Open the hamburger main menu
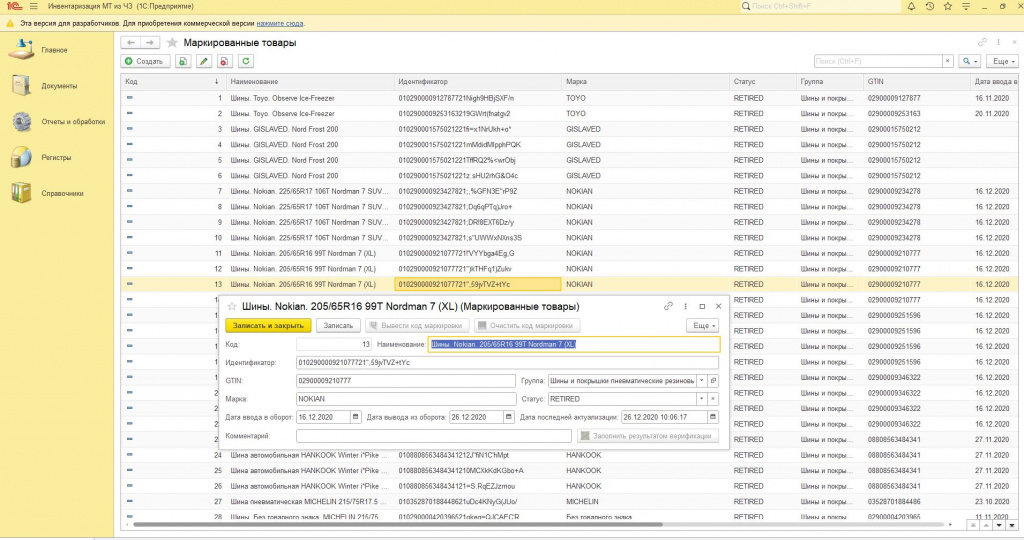Viewport: 1024px width, 540px height. coord(33,7)
